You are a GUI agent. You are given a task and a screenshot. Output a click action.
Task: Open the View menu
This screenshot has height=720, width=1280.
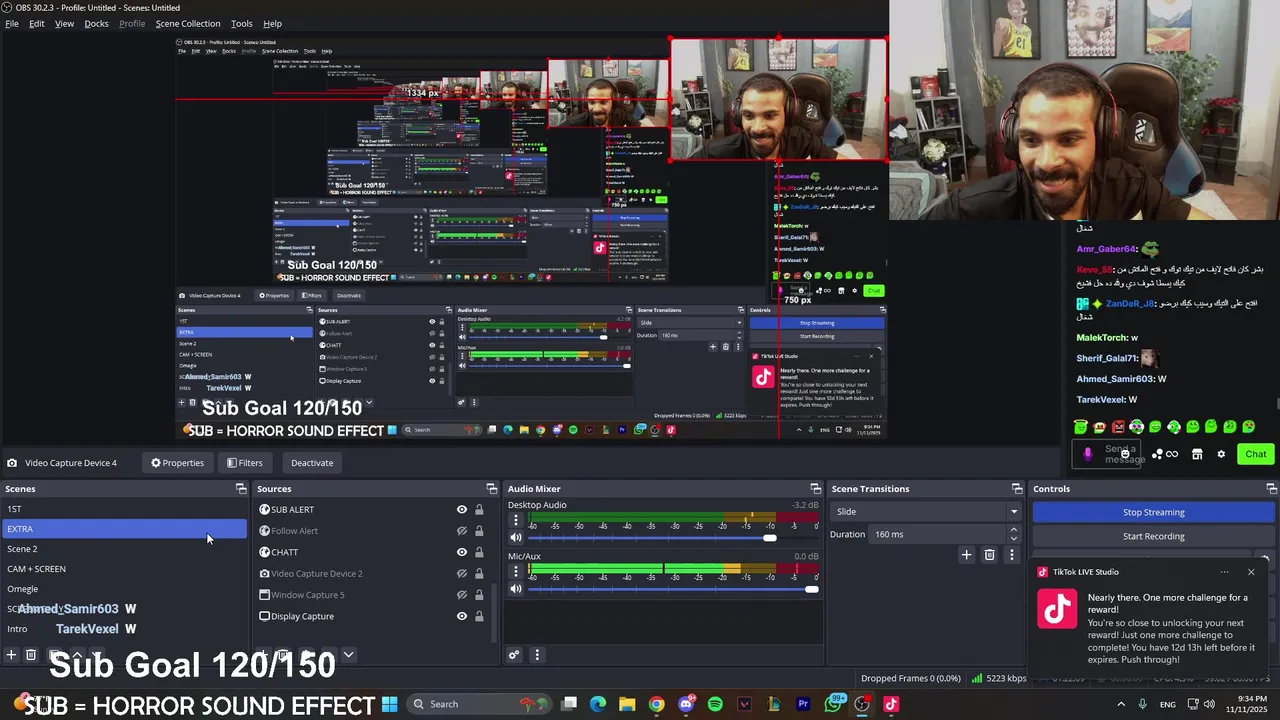(x=64, y=23)
